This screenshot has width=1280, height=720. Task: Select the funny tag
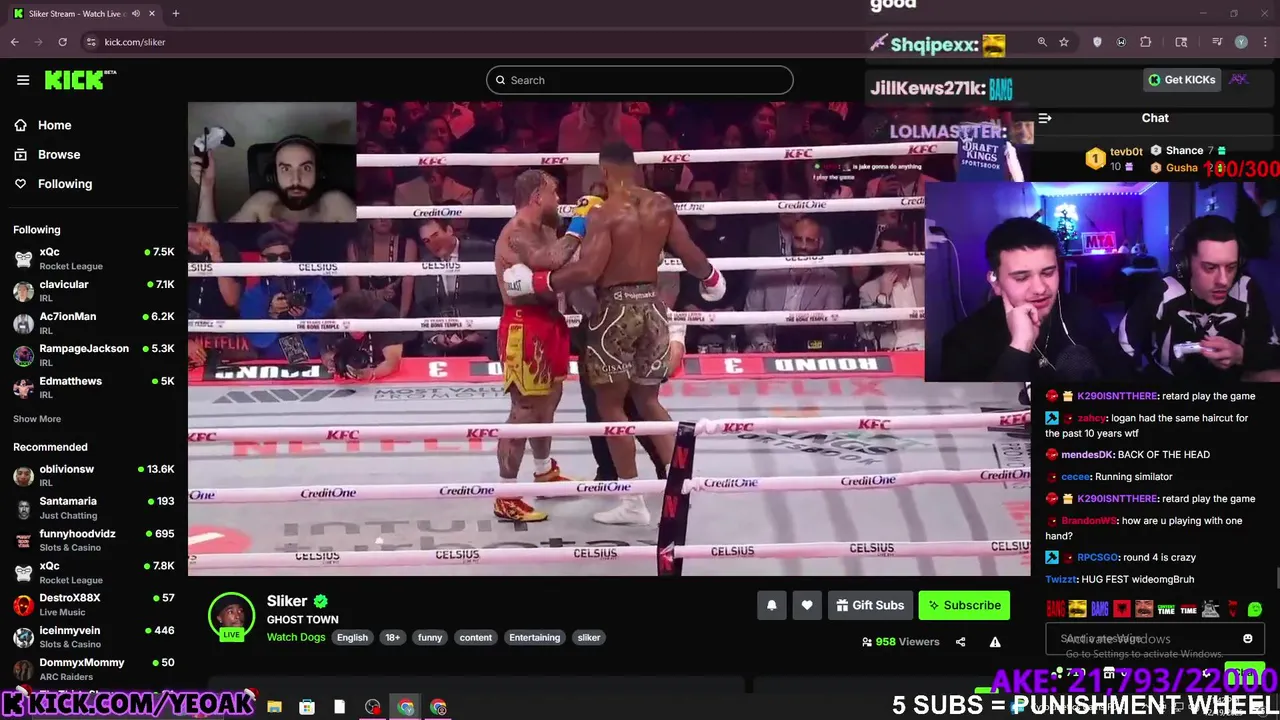[x=430, y=638]
